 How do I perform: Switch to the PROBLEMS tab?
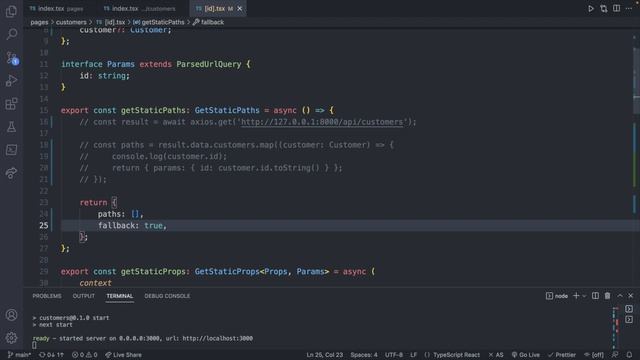pos(47,296)
